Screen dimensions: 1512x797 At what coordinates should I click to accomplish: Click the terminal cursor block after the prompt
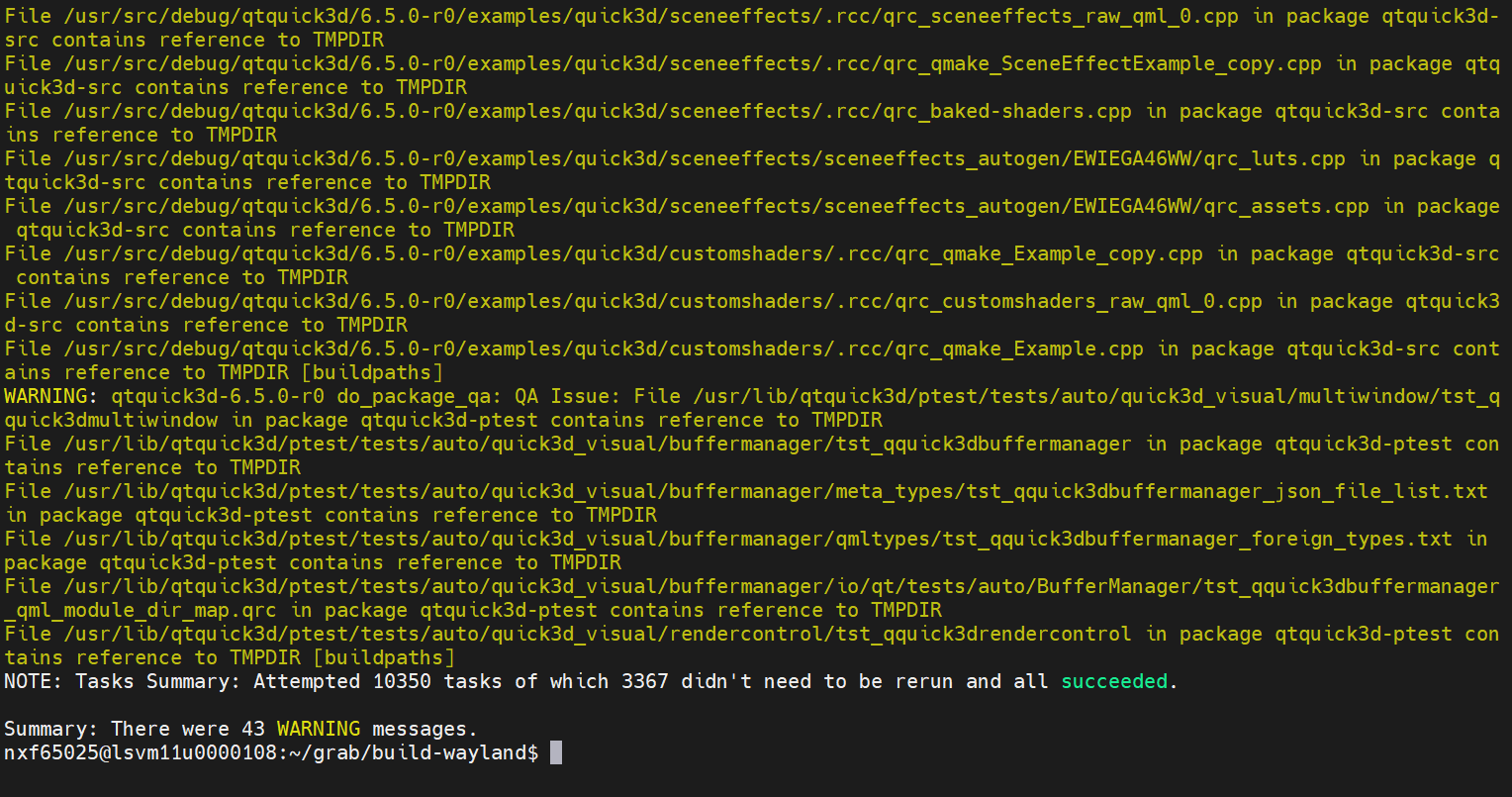556,752
